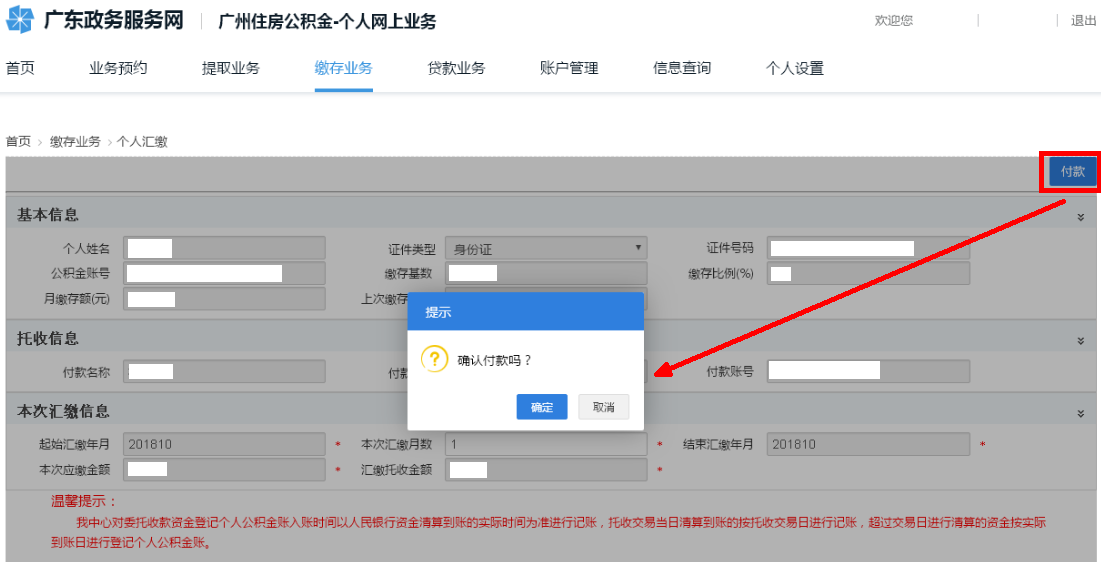1101x562 pixels.
Task: Open the 账户管理 menu
Action: tap(569, 68)
